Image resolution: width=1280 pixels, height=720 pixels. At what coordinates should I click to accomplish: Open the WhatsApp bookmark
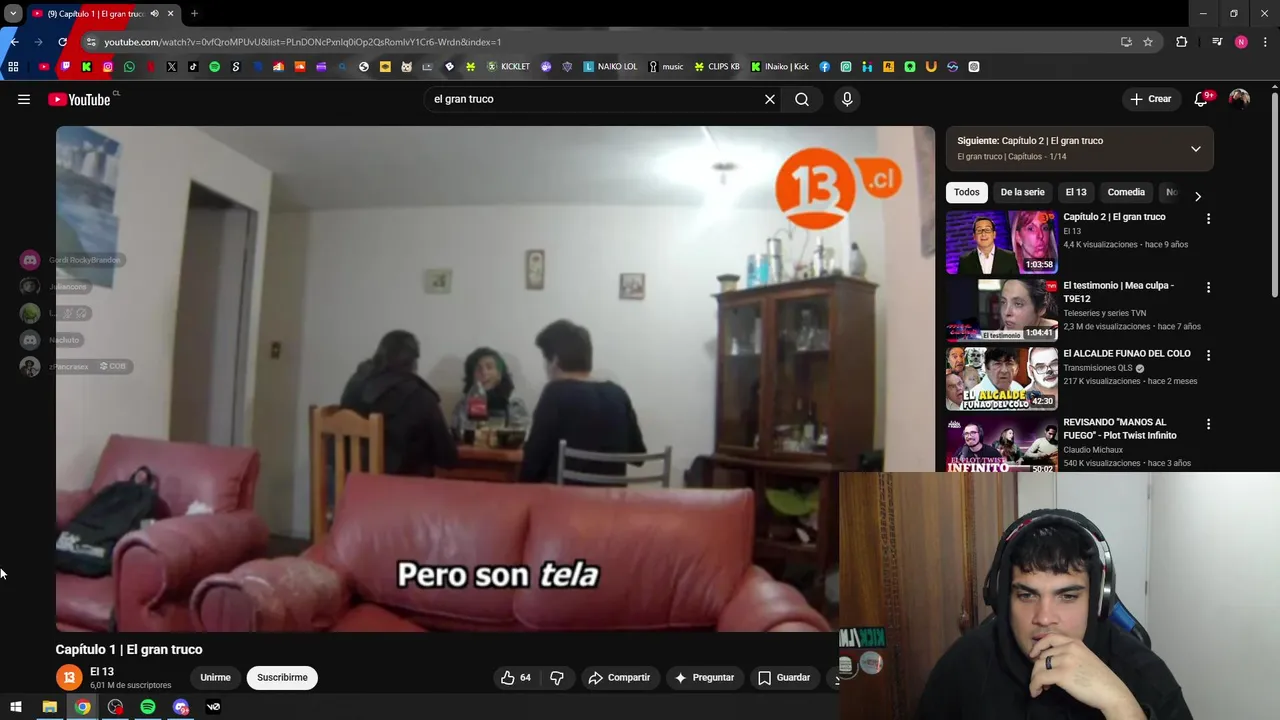tap(129, 67)
